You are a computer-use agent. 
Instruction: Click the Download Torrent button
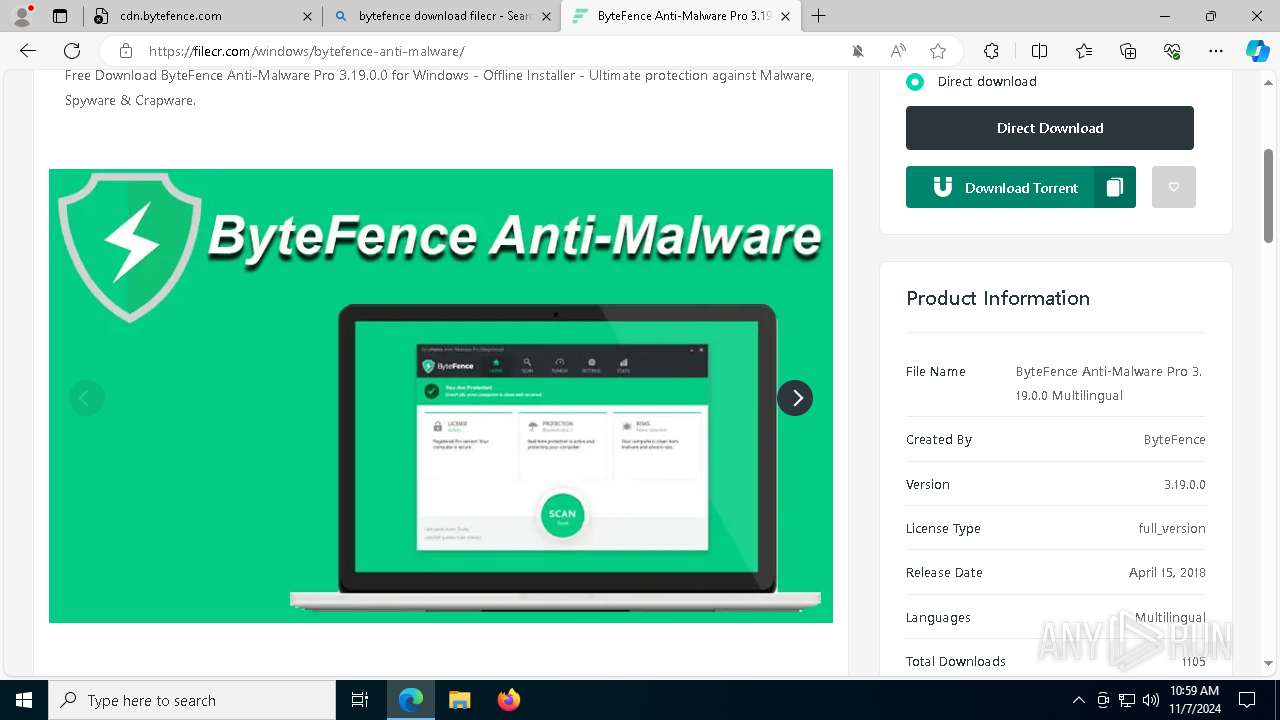click(x=1000, y=187)
